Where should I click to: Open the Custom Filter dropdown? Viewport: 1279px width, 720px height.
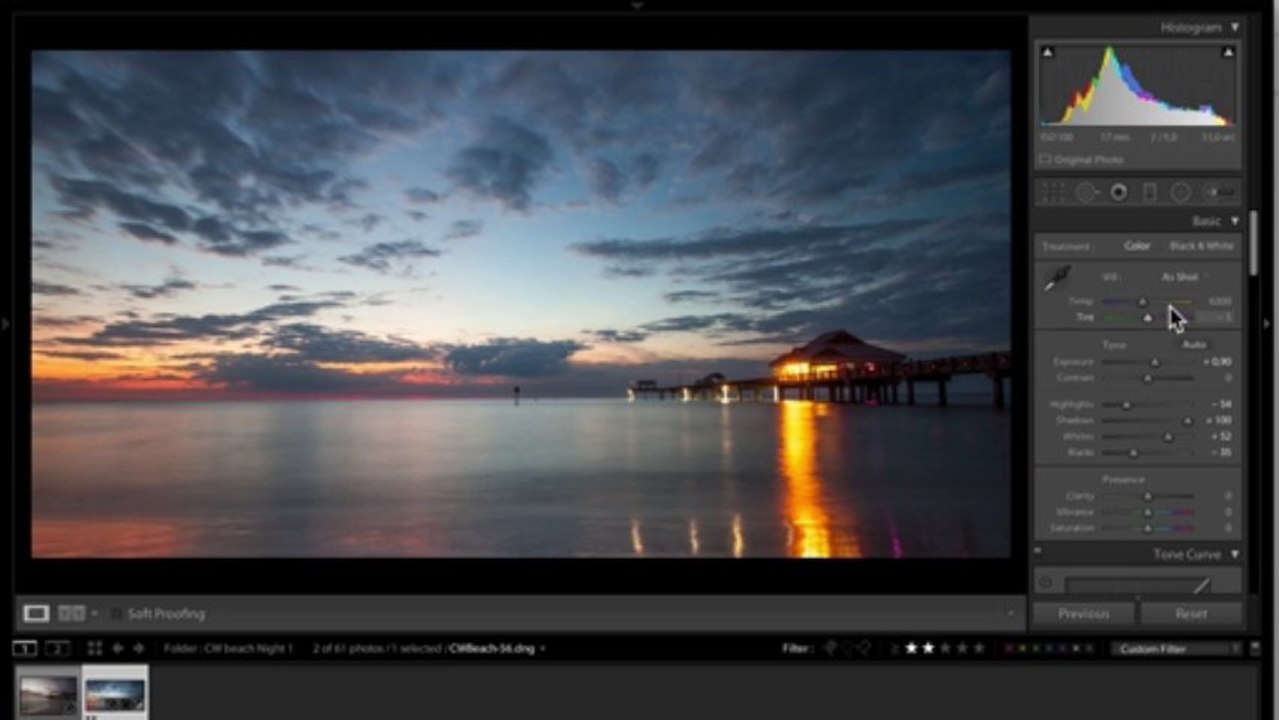pyautogui.click(x=1176, y=649)
